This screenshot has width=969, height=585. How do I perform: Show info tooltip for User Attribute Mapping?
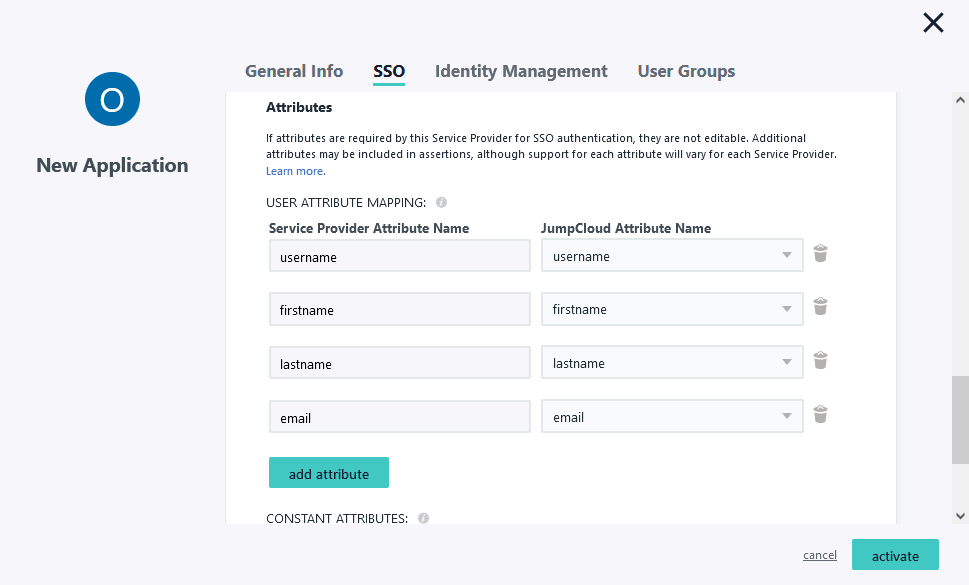pos(441,202)
